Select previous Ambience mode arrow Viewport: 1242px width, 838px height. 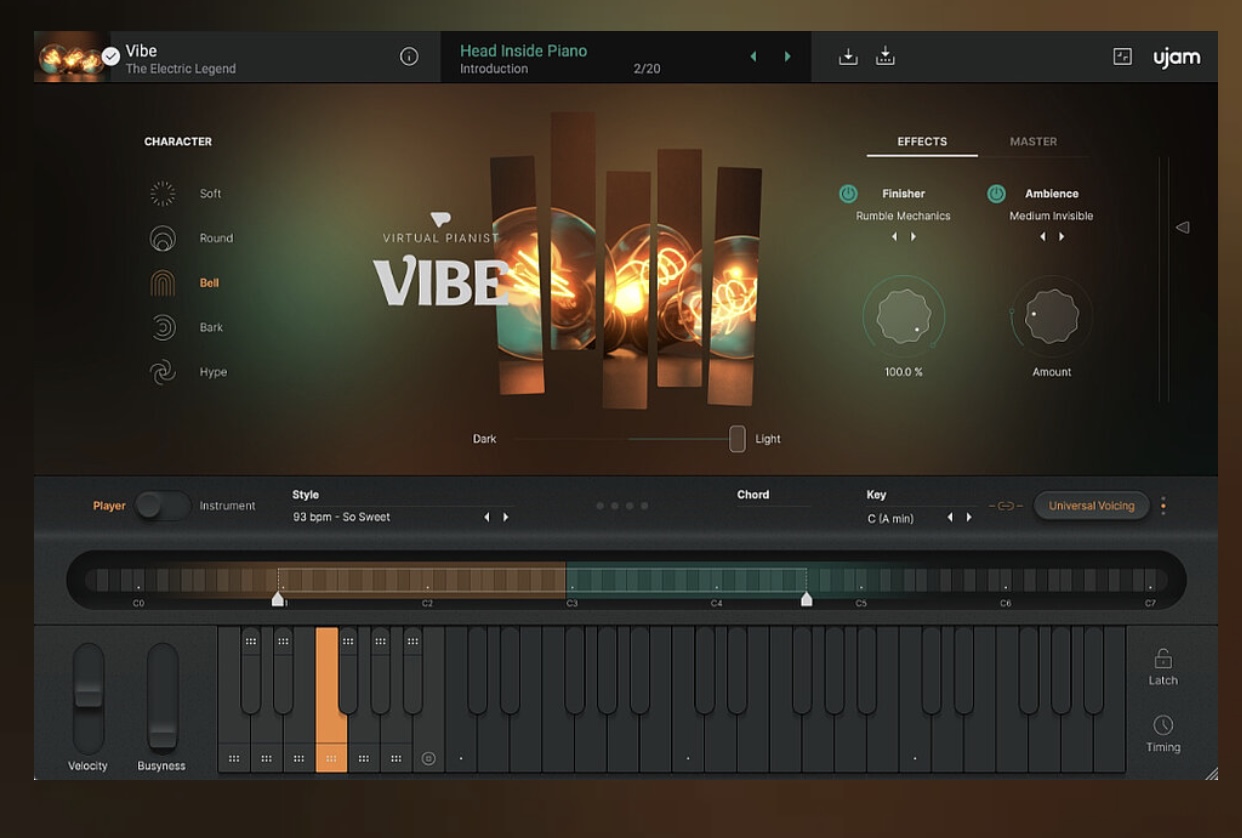coord(1043,237)
